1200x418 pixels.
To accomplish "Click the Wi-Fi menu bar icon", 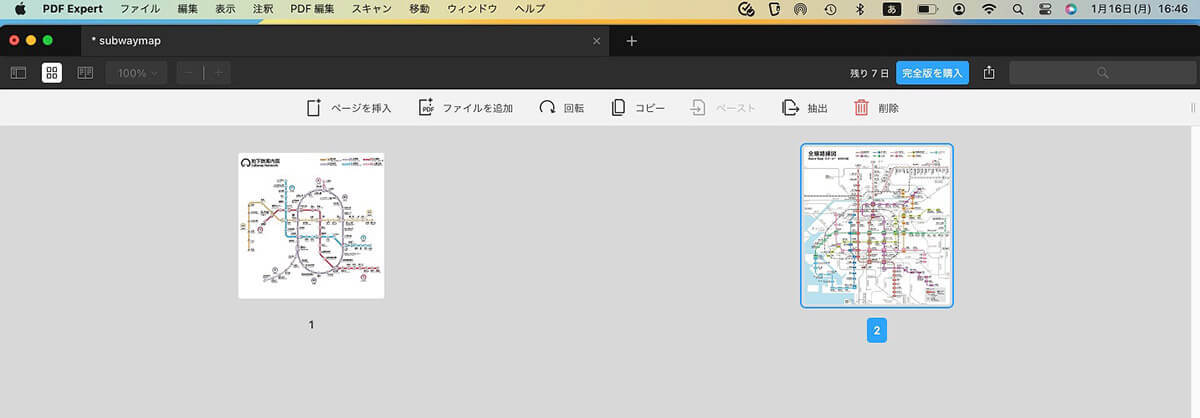I will point(989,9).
